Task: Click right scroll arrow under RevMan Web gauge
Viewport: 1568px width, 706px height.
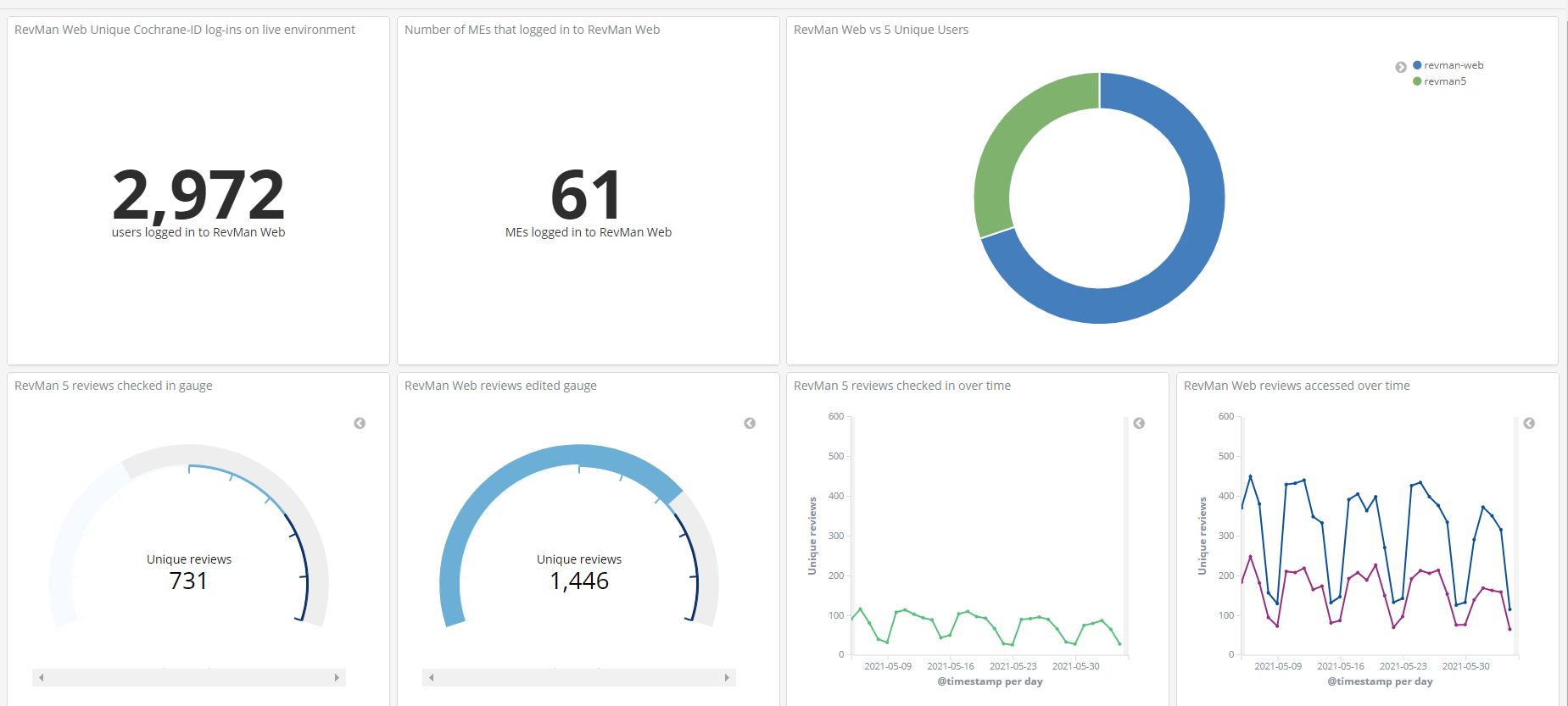Action: coord(727,677)
